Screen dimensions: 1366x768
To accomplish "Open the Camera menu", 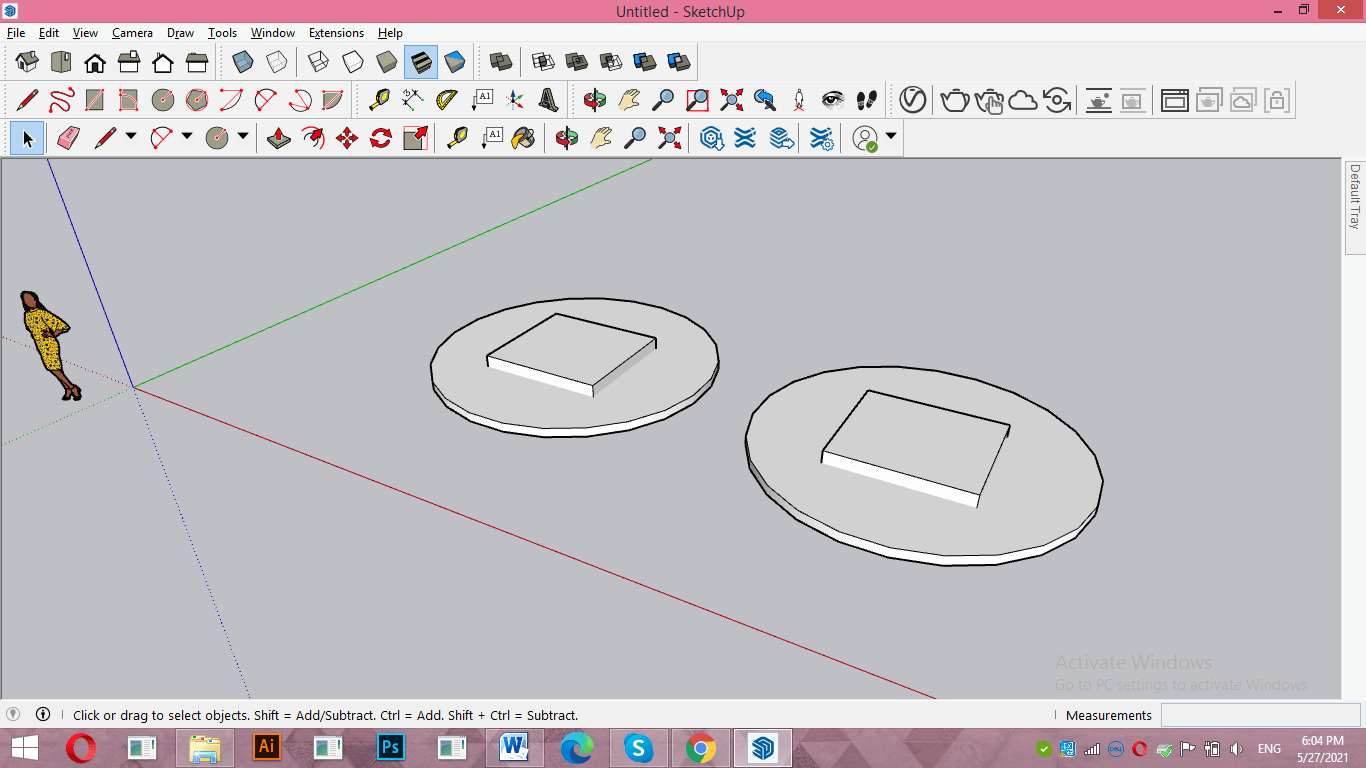I will pos(132,33).
